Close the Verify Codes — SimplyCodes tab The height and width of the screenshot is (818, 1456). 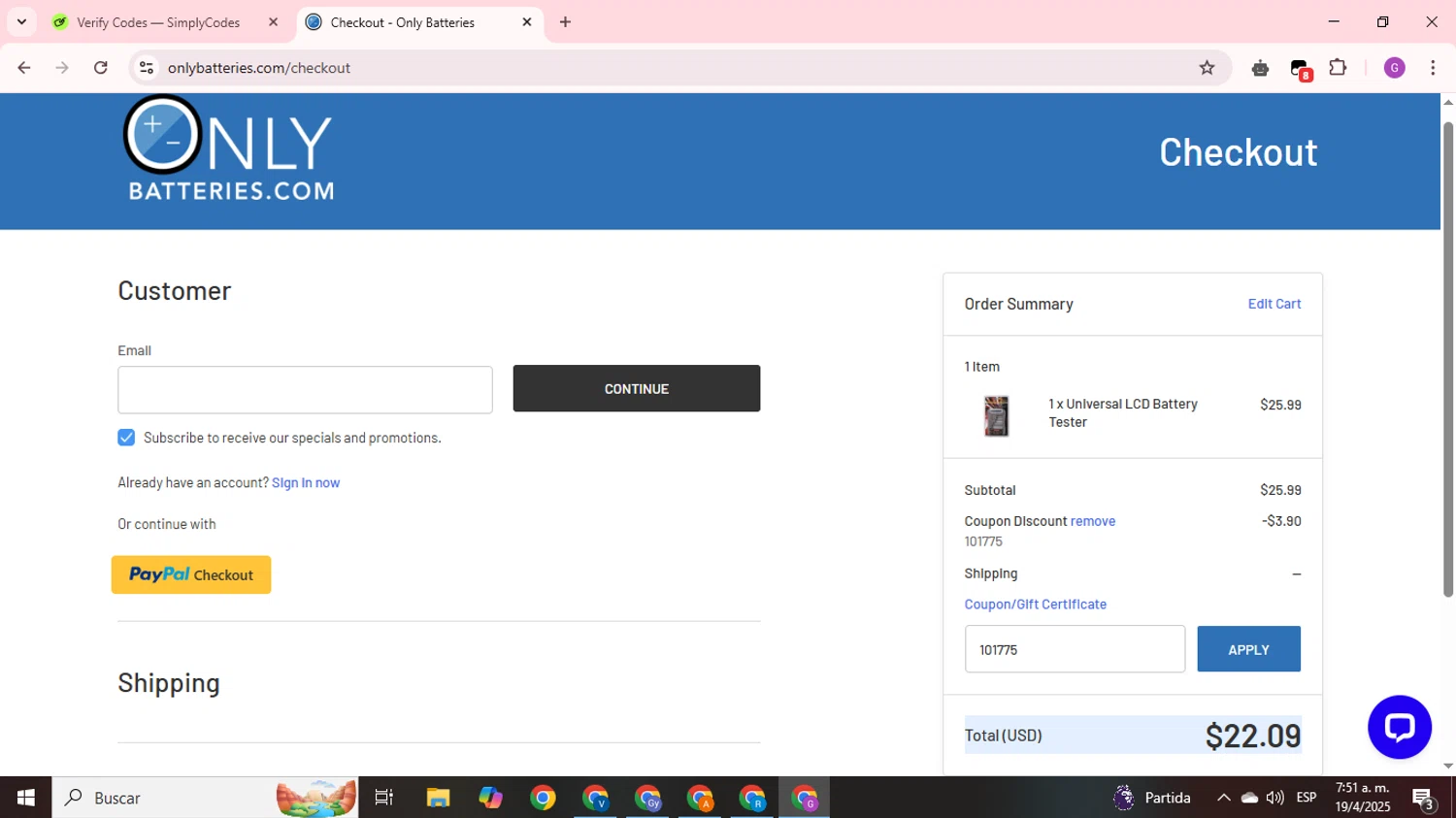click(x=273, y=22)
